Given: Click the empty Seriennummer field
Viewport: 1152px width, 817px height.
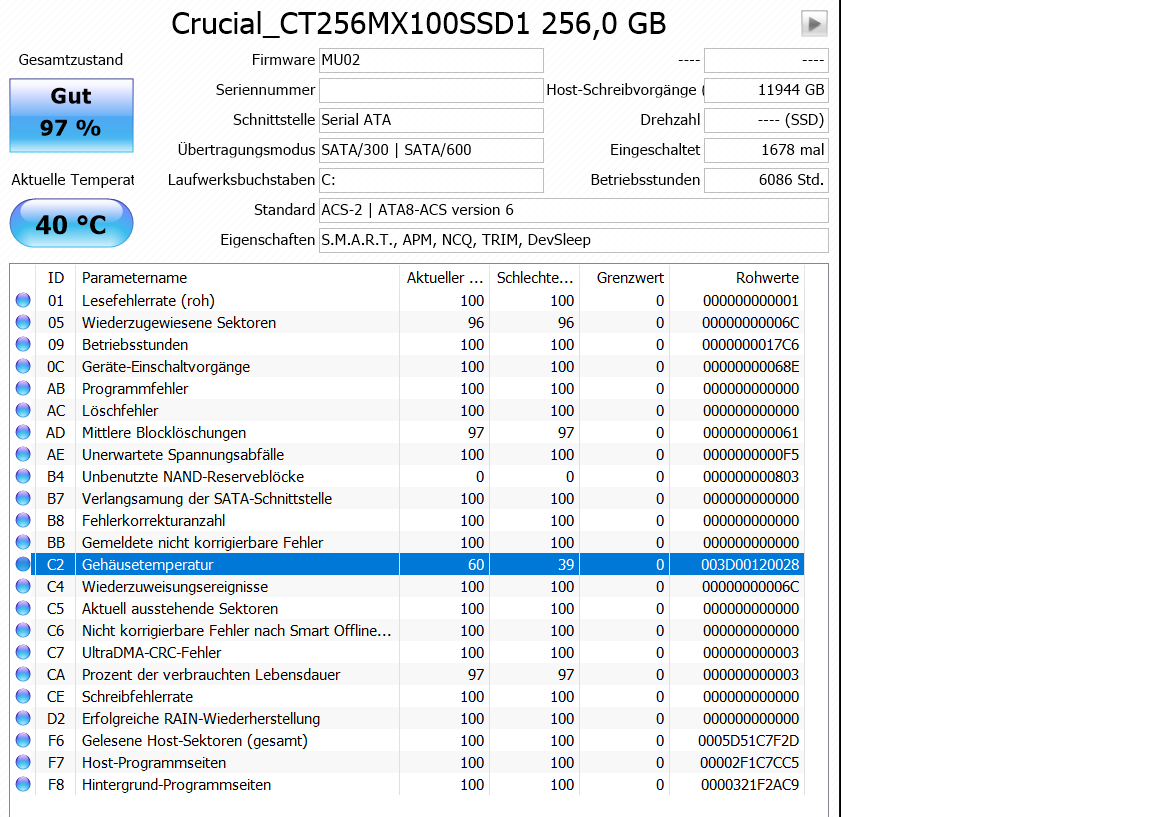Looking at the screenshot, I should 431,90.
